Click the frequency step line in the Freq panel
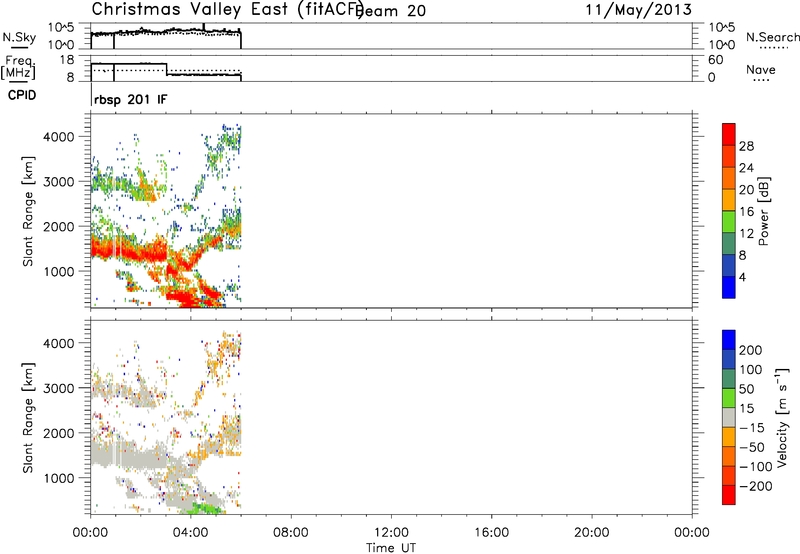800x554 pixels. (x=167, y=69)
